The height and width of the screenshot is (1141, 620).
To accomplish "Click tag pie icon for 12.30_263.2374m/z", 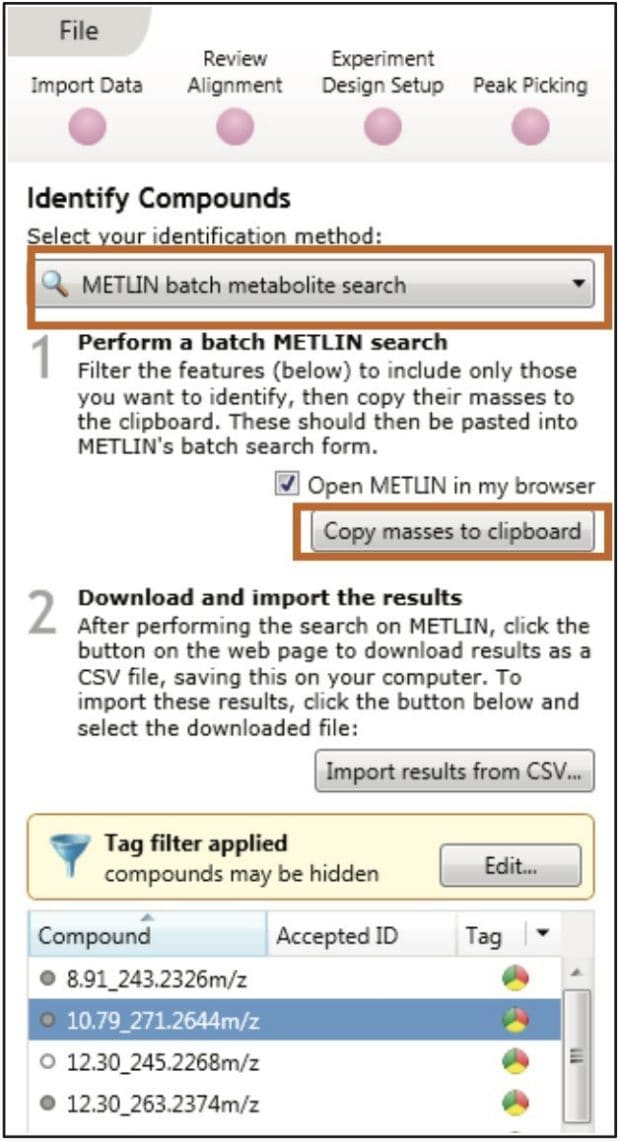I will 515,1103.
